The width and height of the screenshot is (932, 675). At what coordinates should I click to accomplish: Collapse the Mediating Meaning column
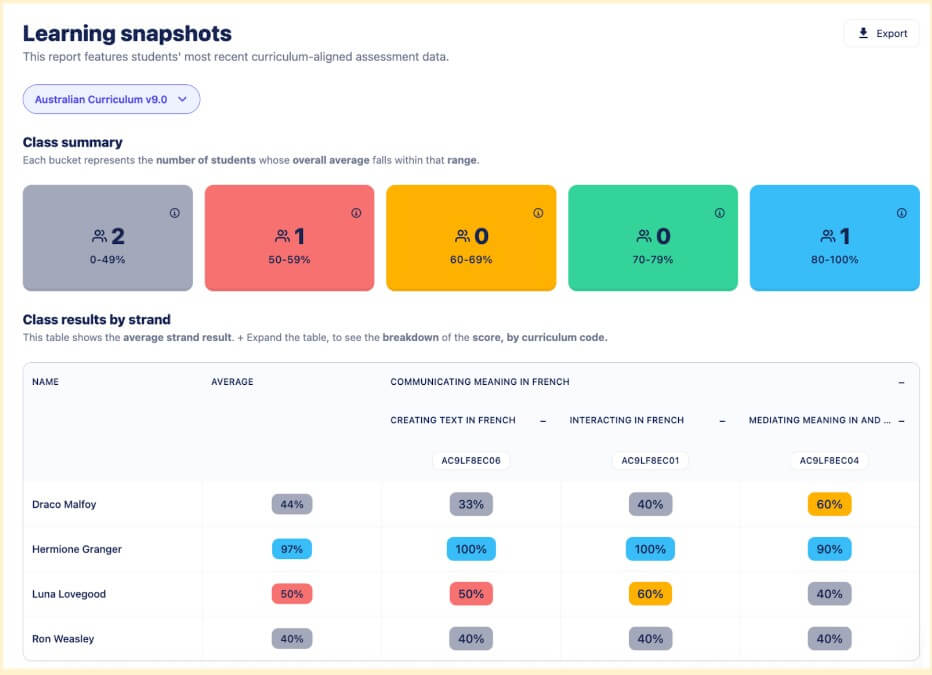coord(901,421)
